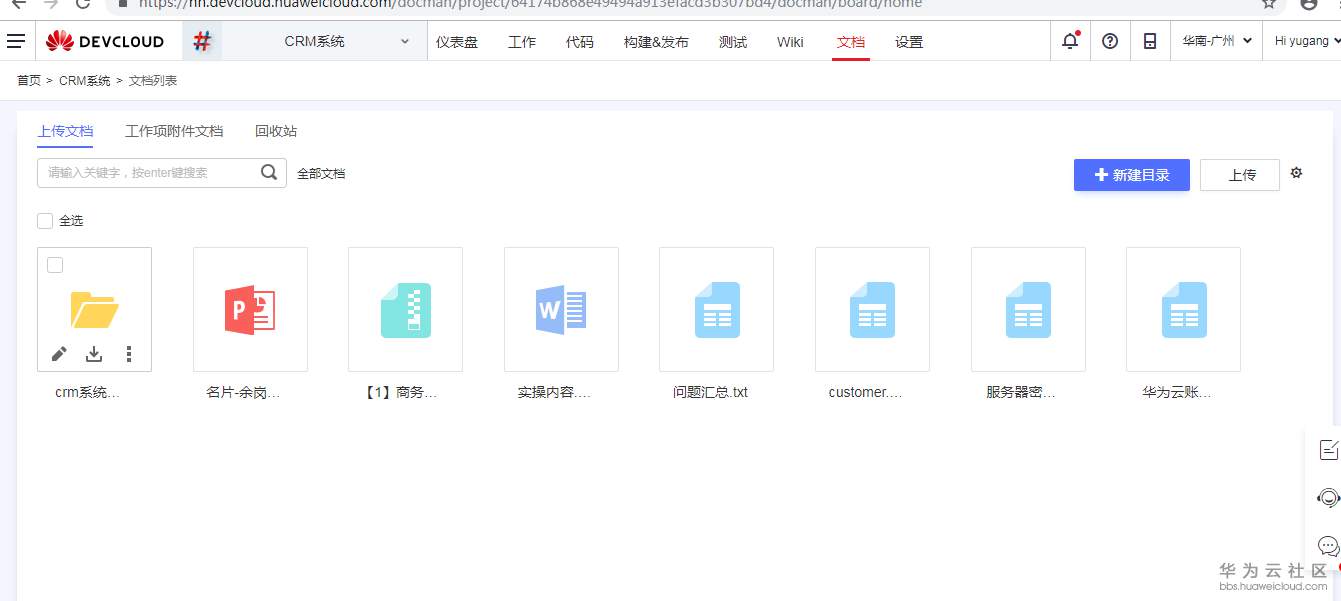Click the feedback note icon on right sidebar
The image size is (1341, 601).
pyautogui.click(x=1329, y=449)
